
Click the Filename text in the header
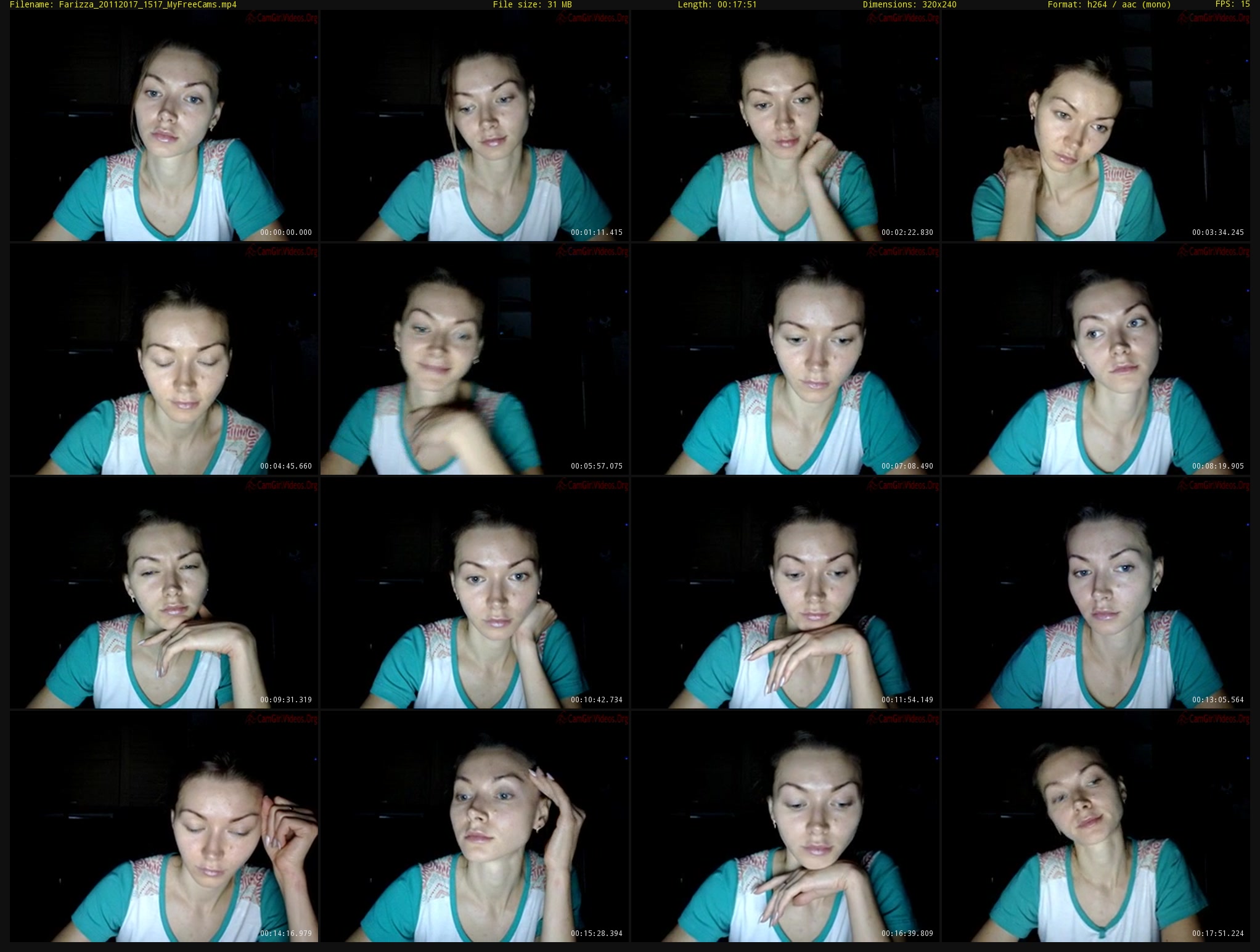point(123,5)
